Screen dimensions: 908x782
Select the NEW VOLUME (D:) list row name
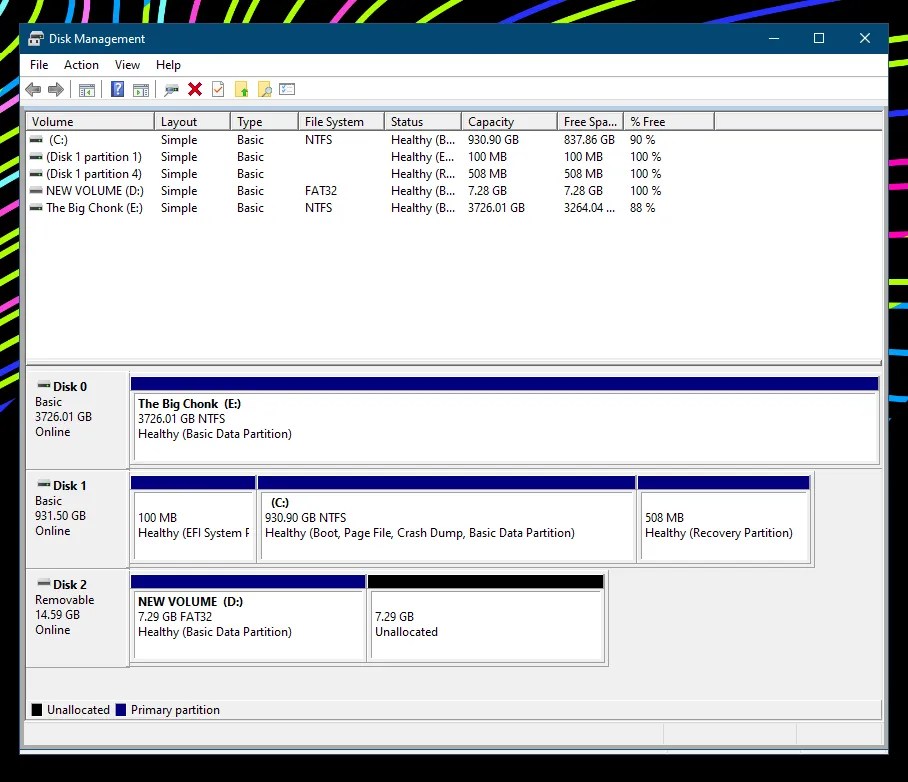coord(95,191)
